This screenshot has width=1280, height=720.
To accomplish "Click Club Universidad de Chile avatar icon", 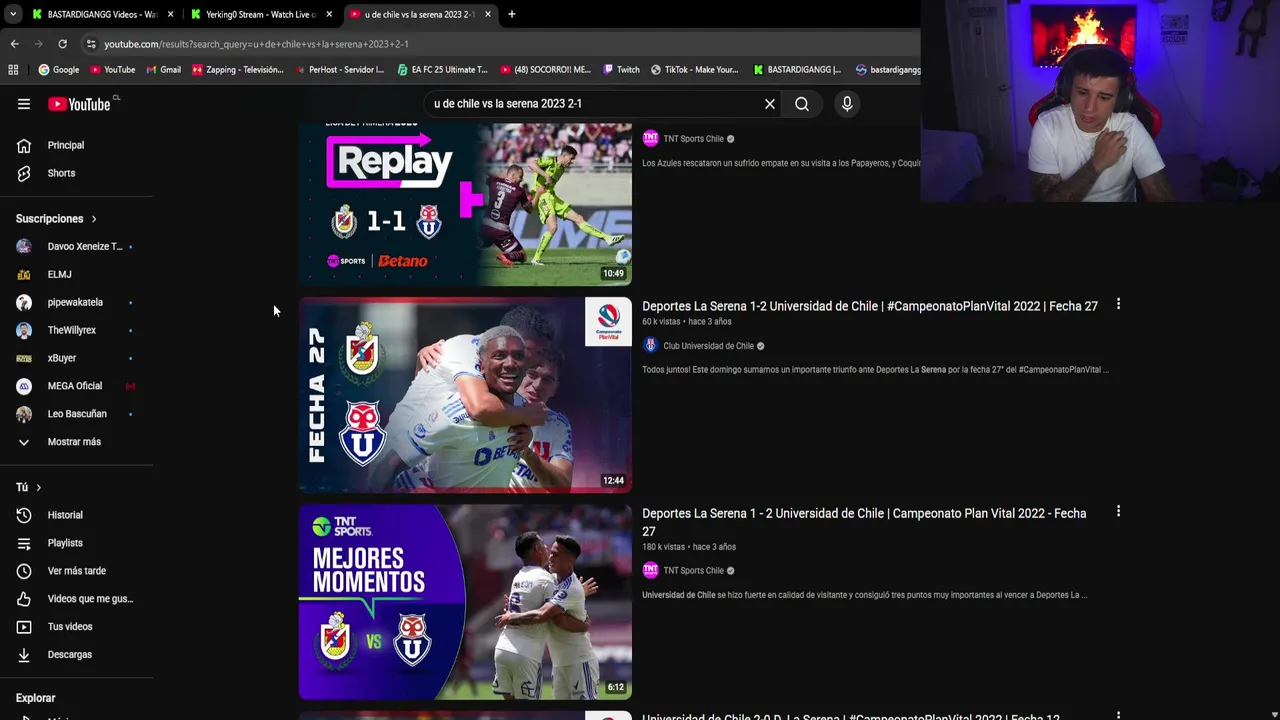I will tap(650, 345).
